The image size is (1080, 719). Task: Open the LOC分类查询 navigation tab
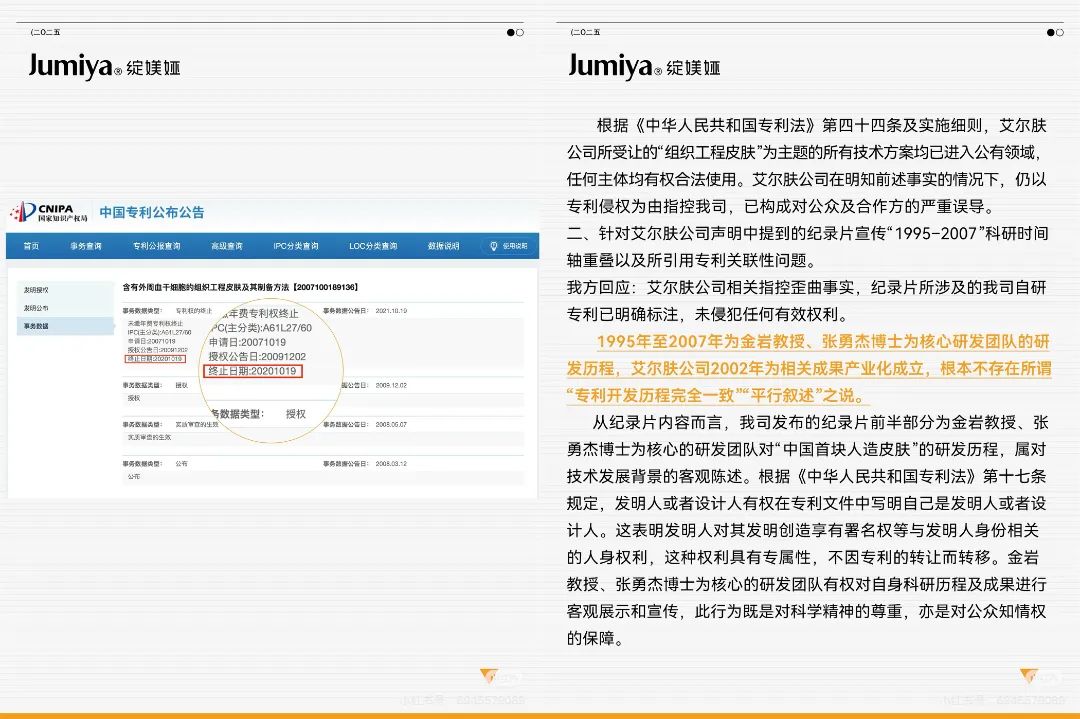pyautogui.click(x=373, y=246)
